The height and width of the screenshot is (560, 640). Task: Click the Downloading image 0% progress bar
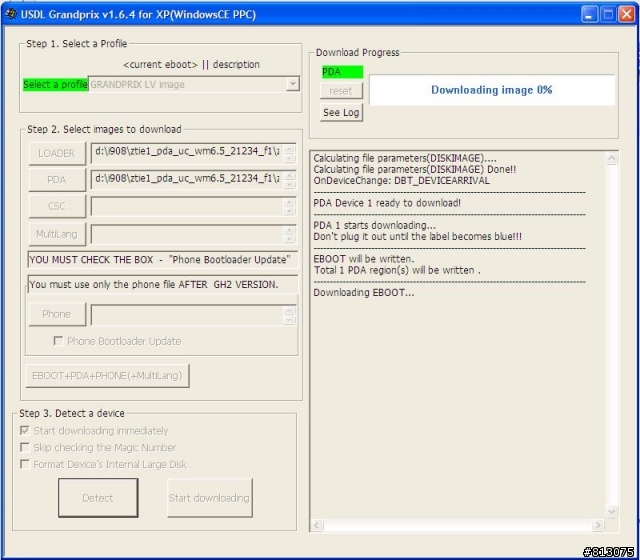492,90
